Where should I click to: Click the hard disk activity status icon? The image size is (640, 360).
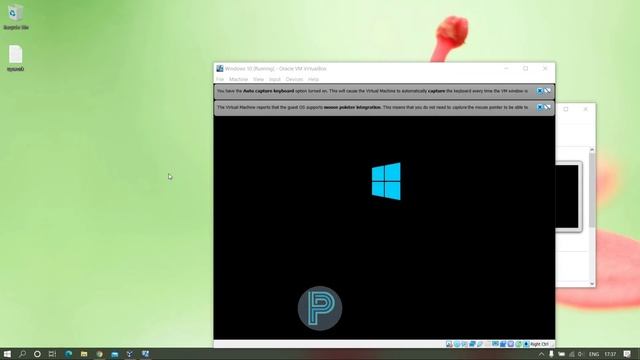click(449, 344)
